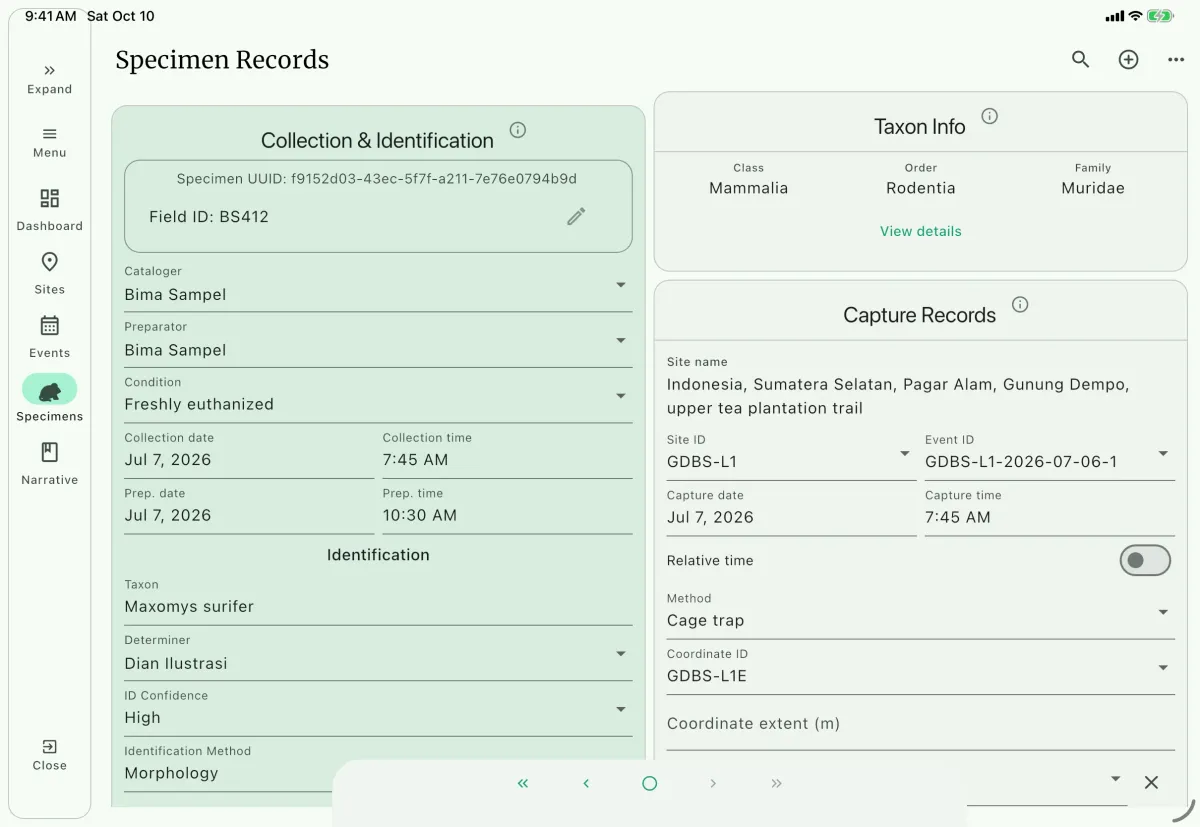Open the Menu hamburger icon
Image resolution: width=1200 pixels, height=827 pixels.
(x=49, y=142)
